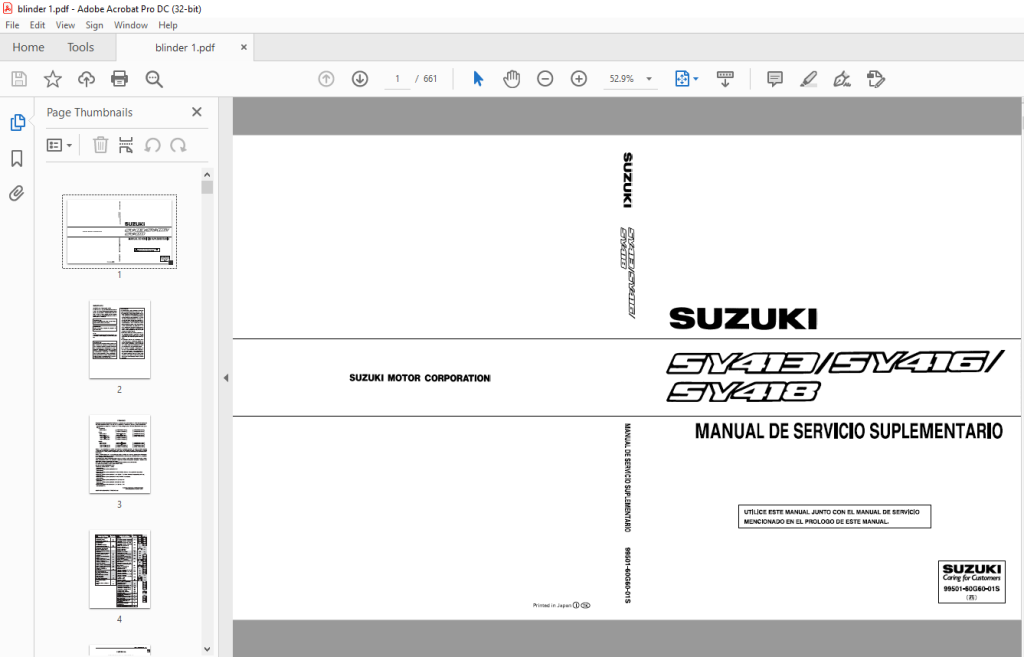This screenshot has height=657, width=1024.
Task: Open the Attachments paperclip panel
Action: click(16, 193)
